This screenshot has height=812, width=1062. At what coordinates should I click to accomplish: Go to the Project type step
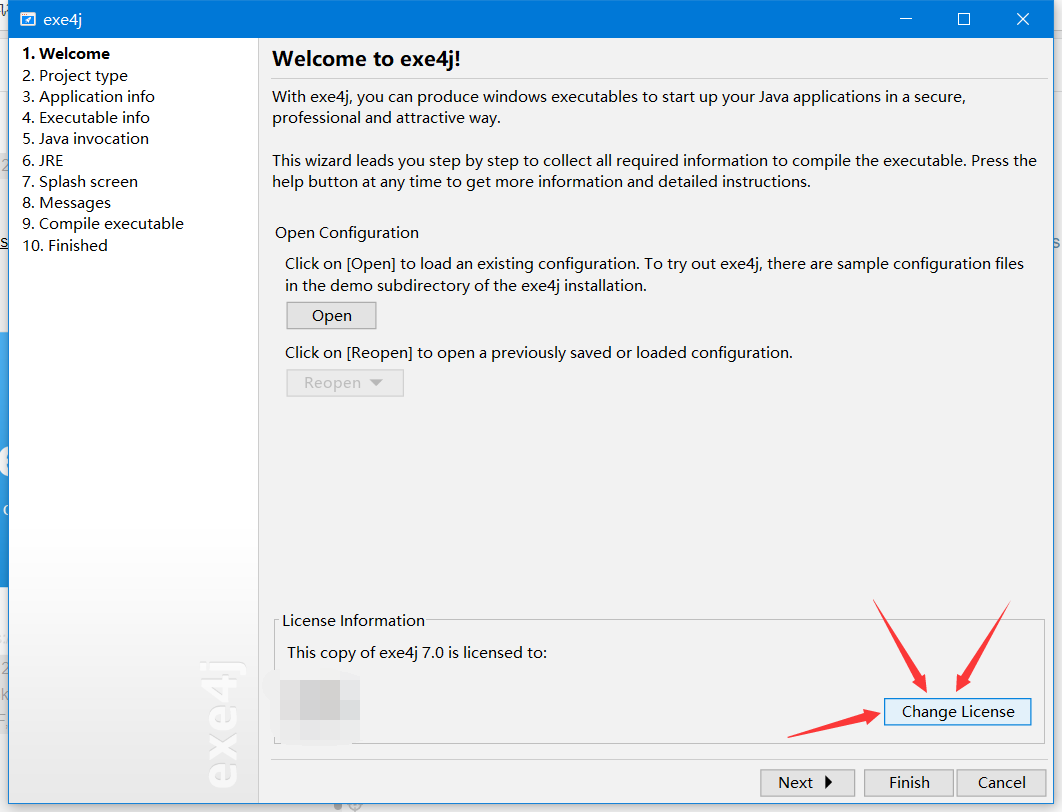pyautogui.click(x=75, y=75)
